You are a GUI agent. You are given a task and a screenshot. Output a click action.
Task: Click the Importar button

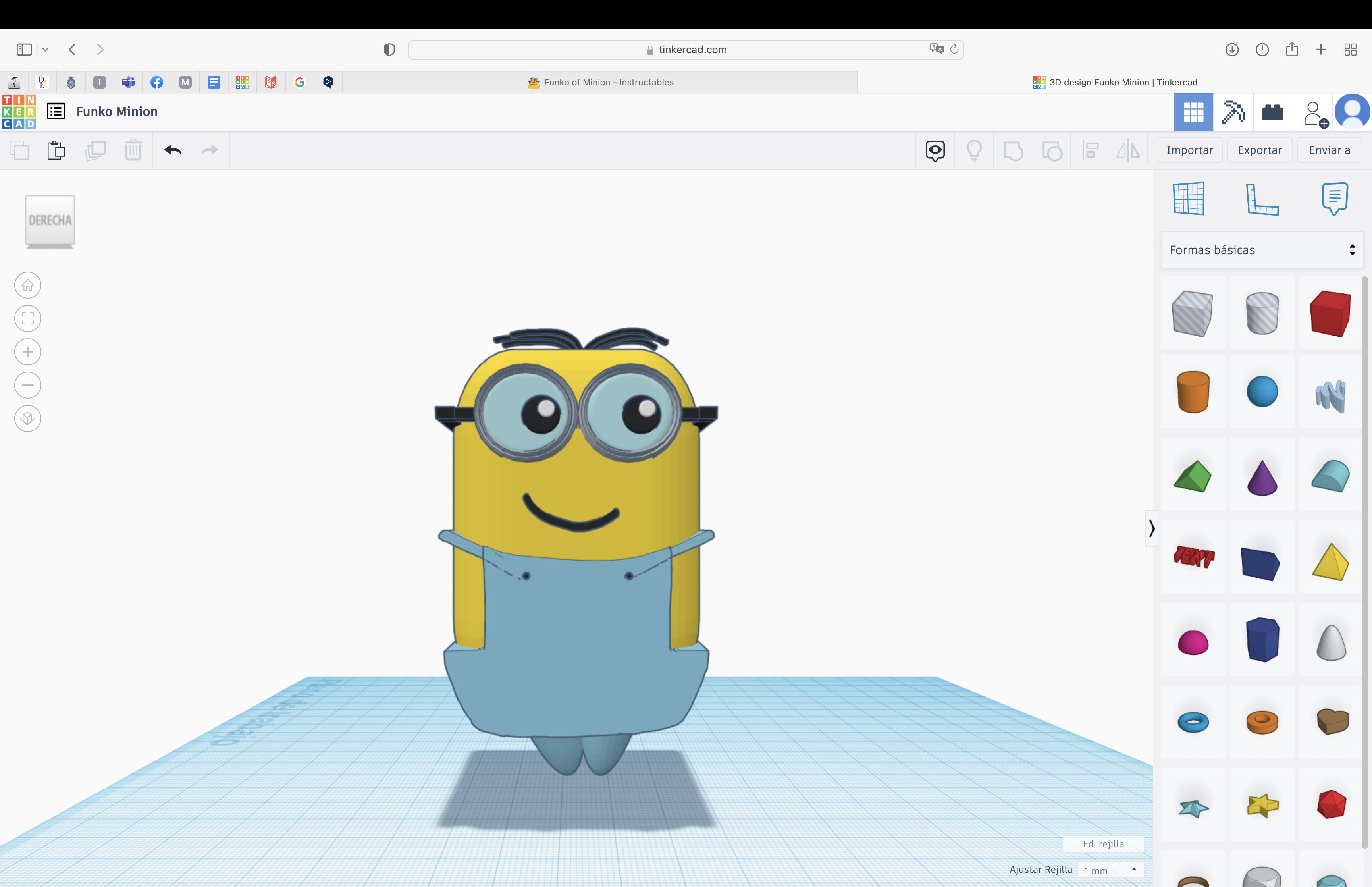[x=1189, y=150]
